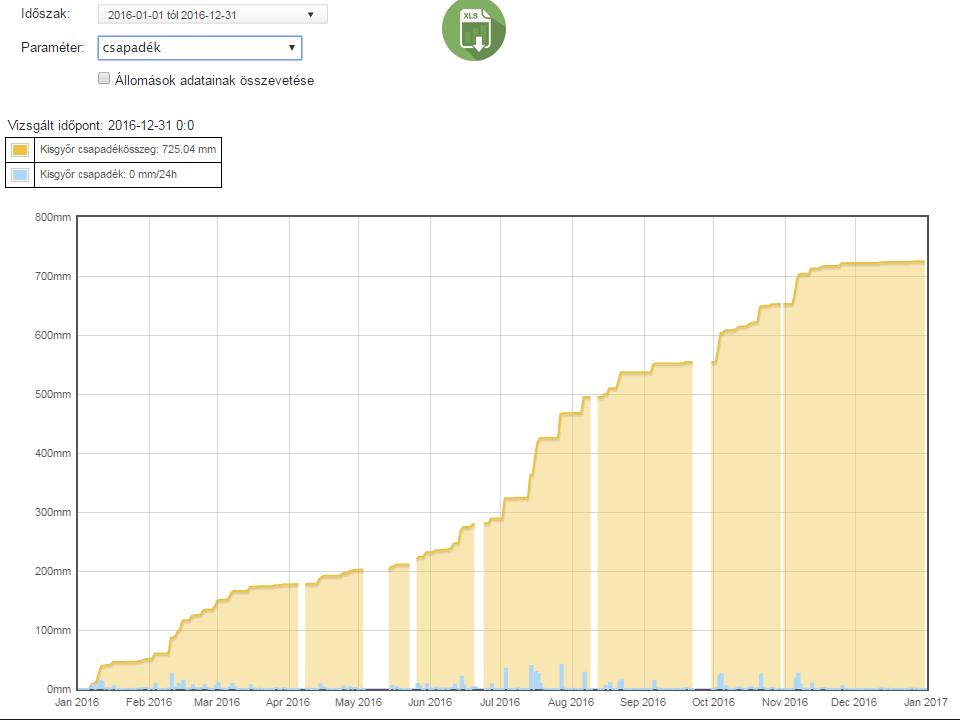Open the Időszak date range dropdown
This screenshot has width=960, height=720.
coord(212,15)
